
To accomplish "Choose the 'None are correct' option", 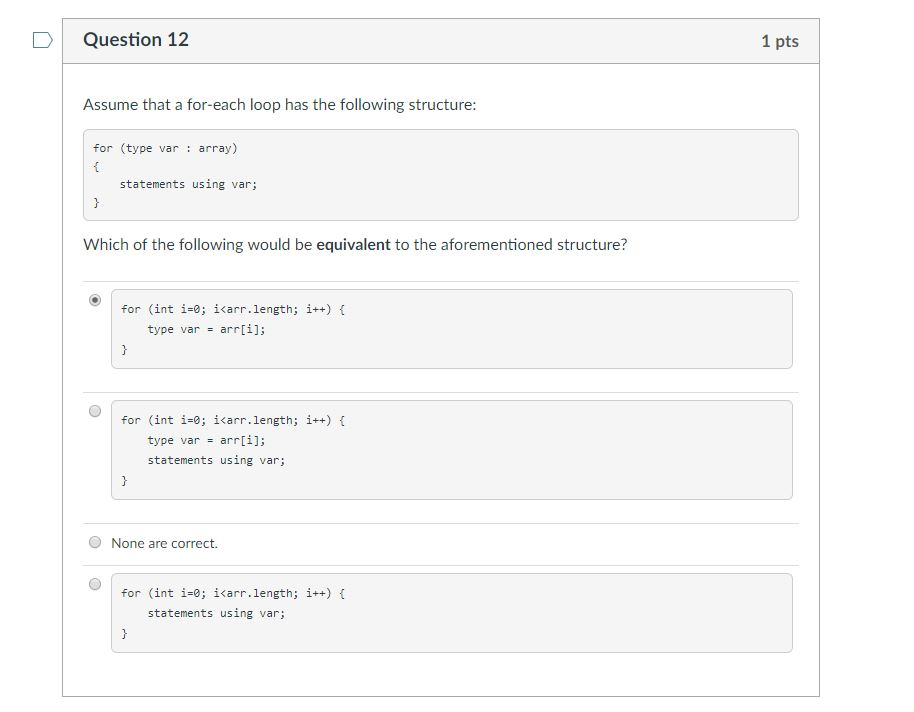I will (95, 541).
